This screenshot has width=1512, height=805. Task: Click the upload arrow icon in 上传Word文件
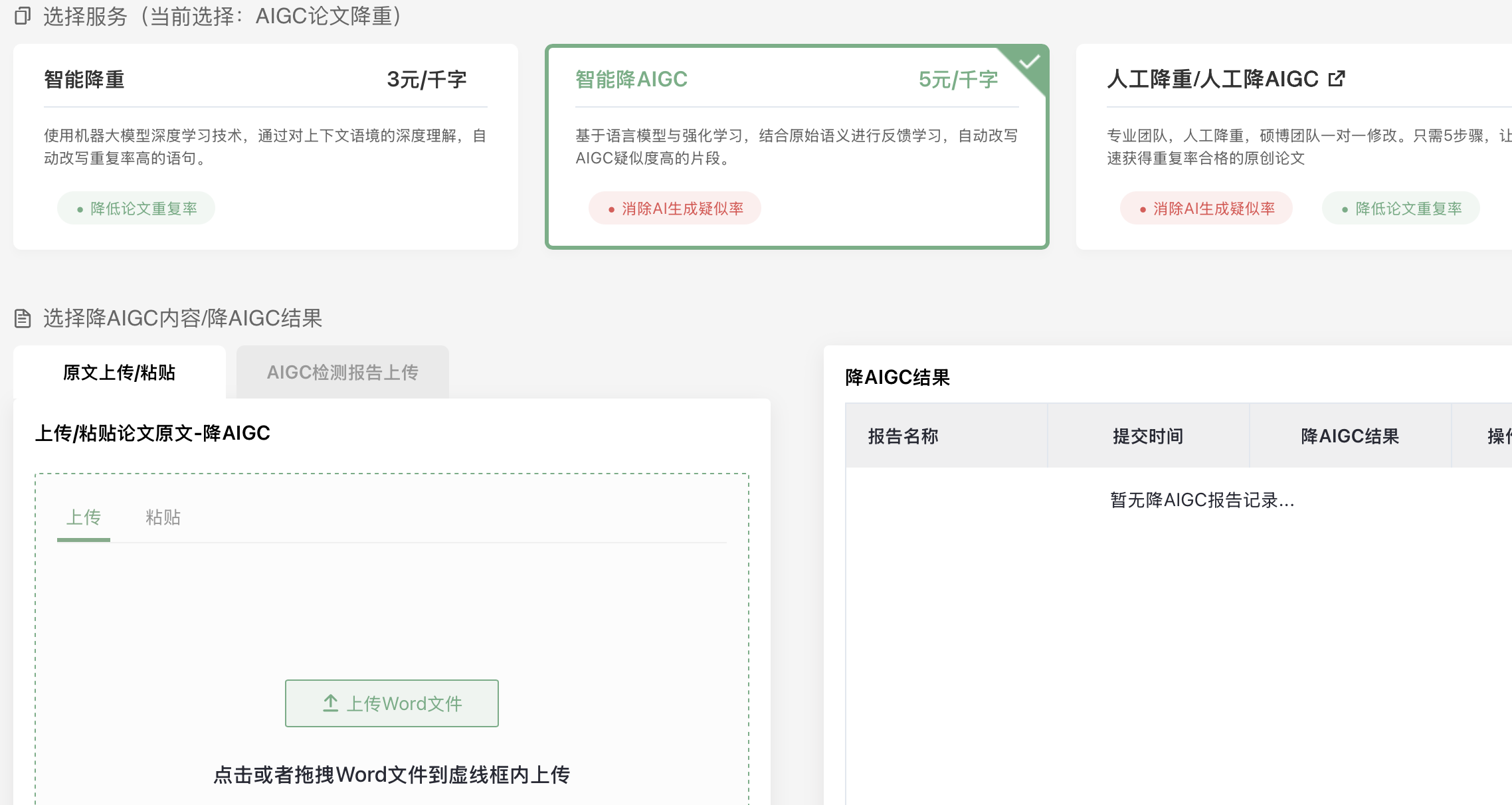pos(331,703)
